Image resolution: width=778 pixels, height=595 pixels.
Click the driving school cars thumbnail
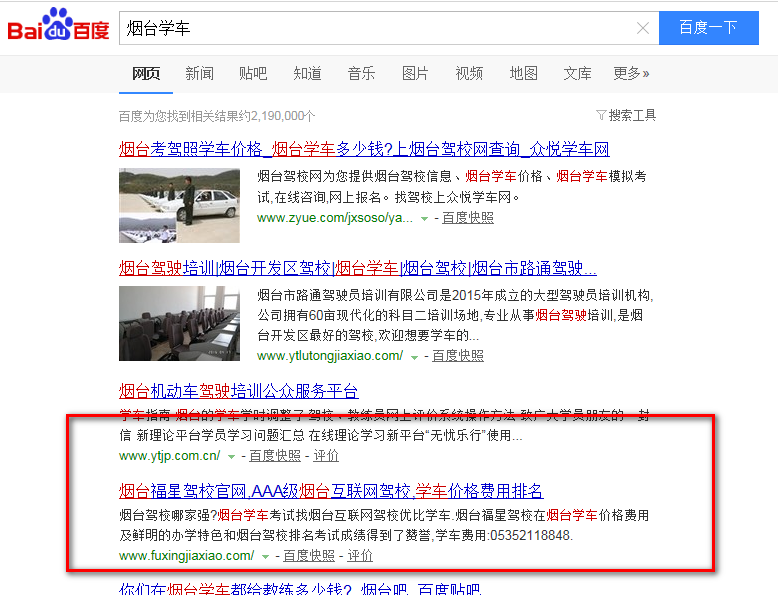click(179, 205)
